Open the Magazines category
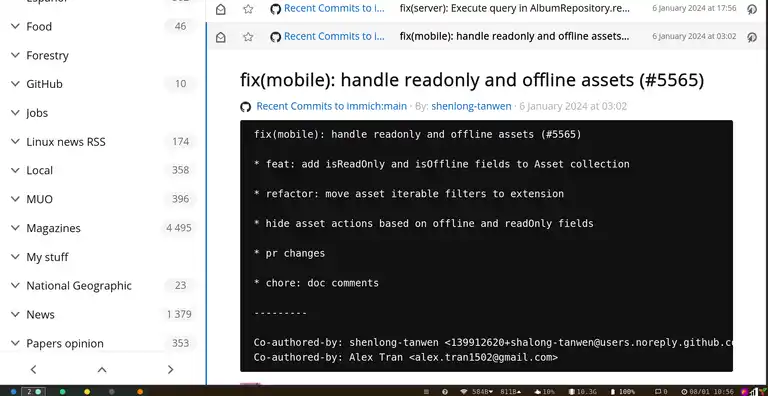Viewport: 768px width, 396px height. tap(53, 228)
